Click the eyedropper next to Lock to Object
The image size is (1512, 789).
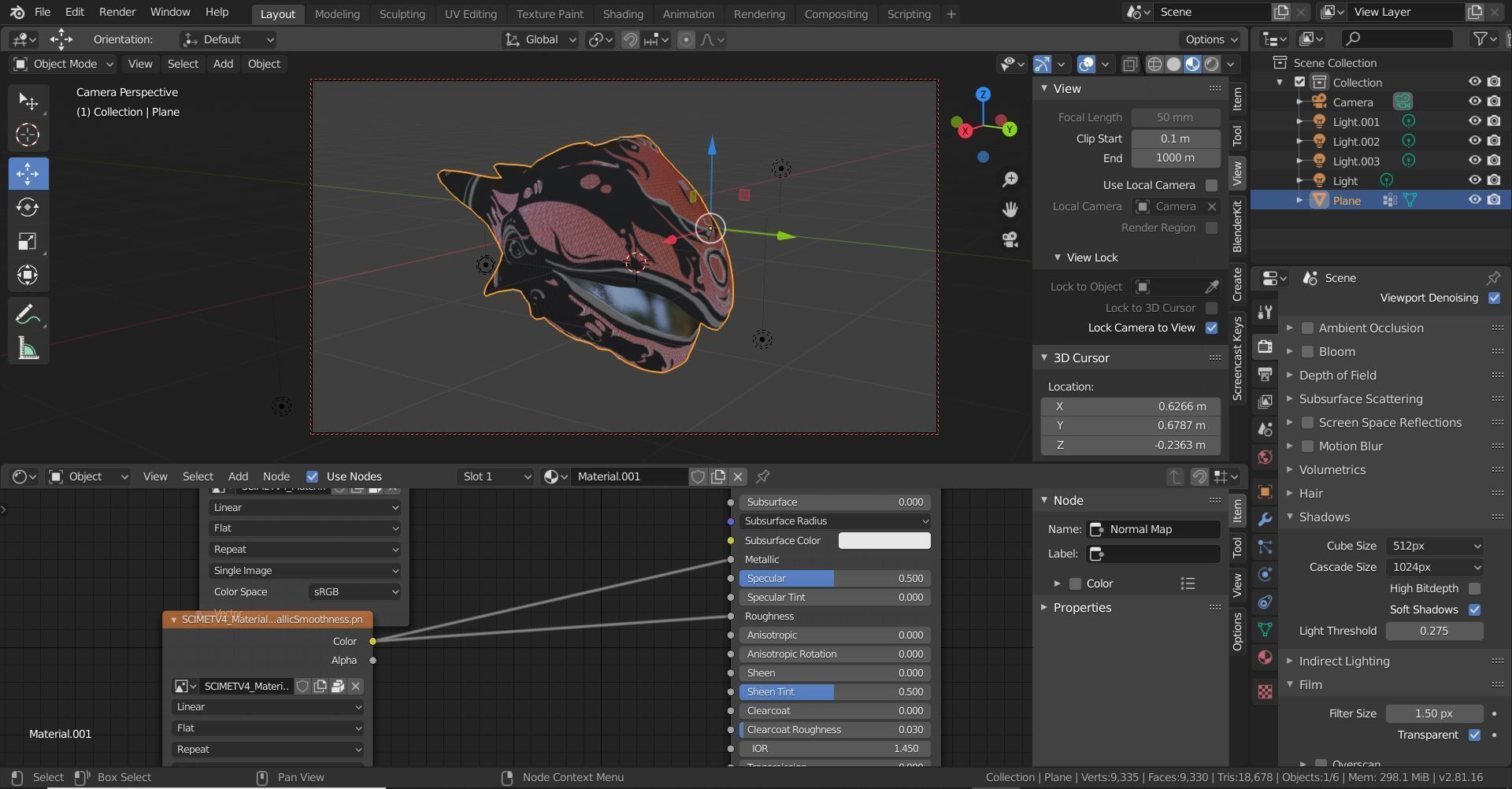(x=1211, y=287)
